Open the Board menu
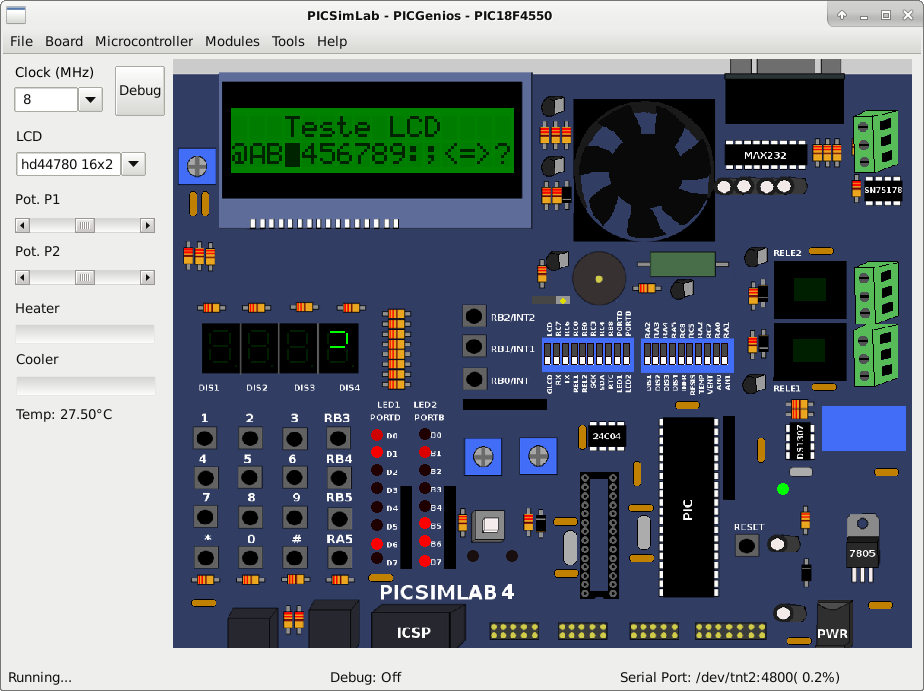This screenshot has width=924, height=691. click(64, 41)
